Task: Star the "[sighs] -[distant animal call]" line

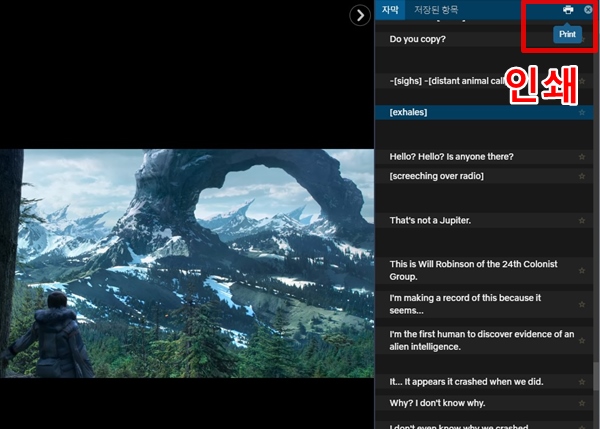Action: click(x=582, y=81)
